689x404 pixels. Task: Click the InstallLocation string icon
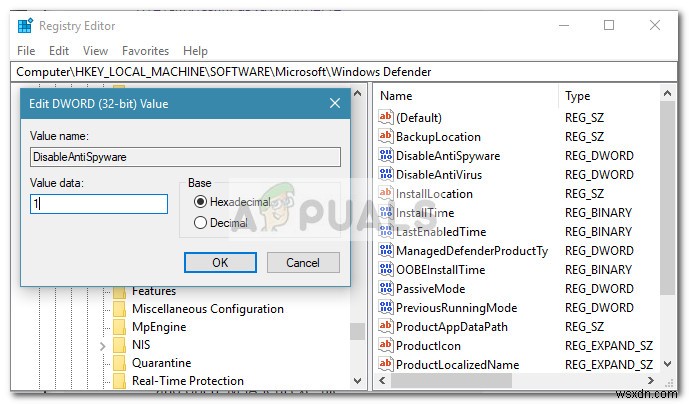385,193
